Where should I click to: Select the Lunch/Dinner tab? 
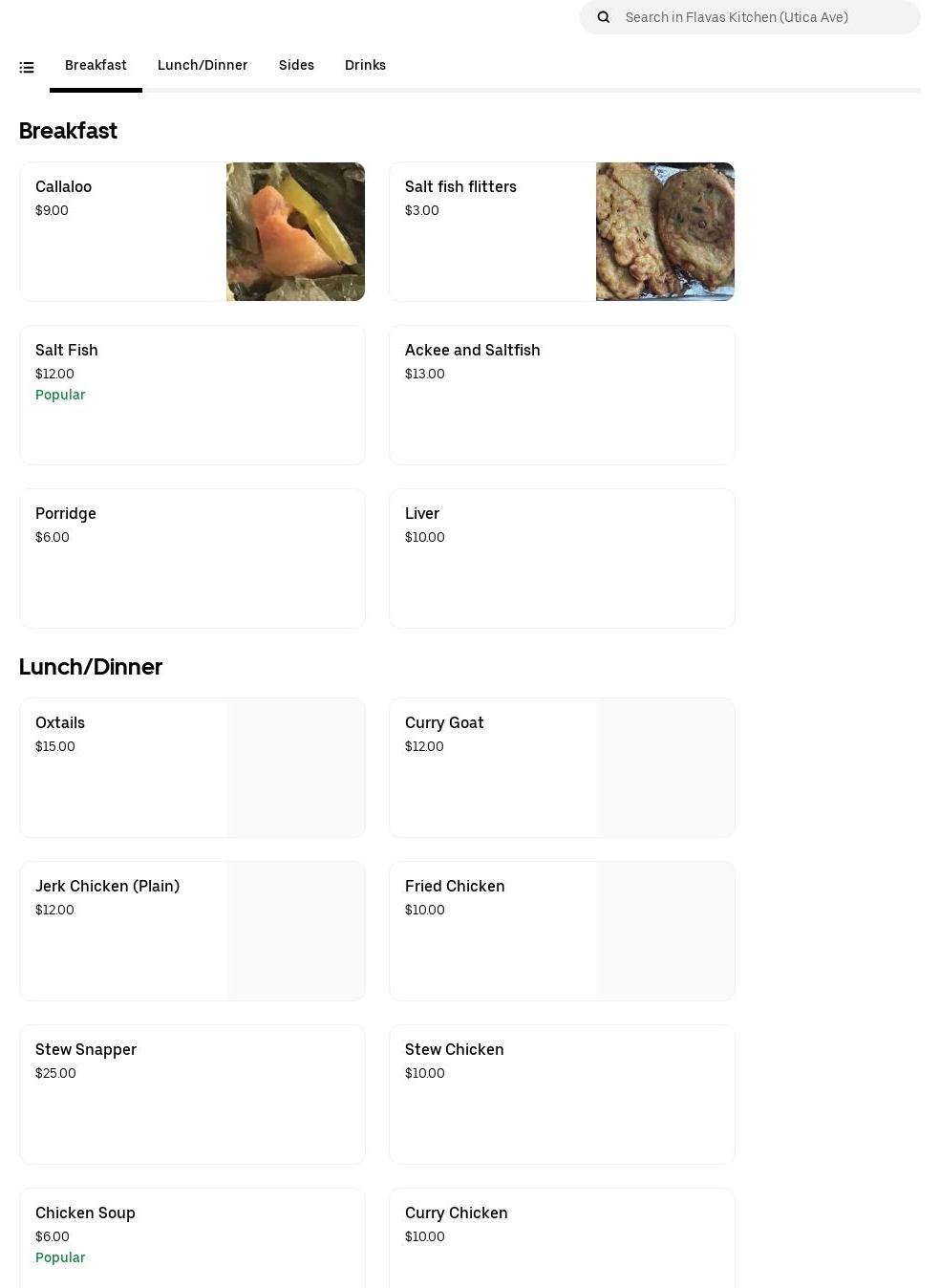point(203,65)
